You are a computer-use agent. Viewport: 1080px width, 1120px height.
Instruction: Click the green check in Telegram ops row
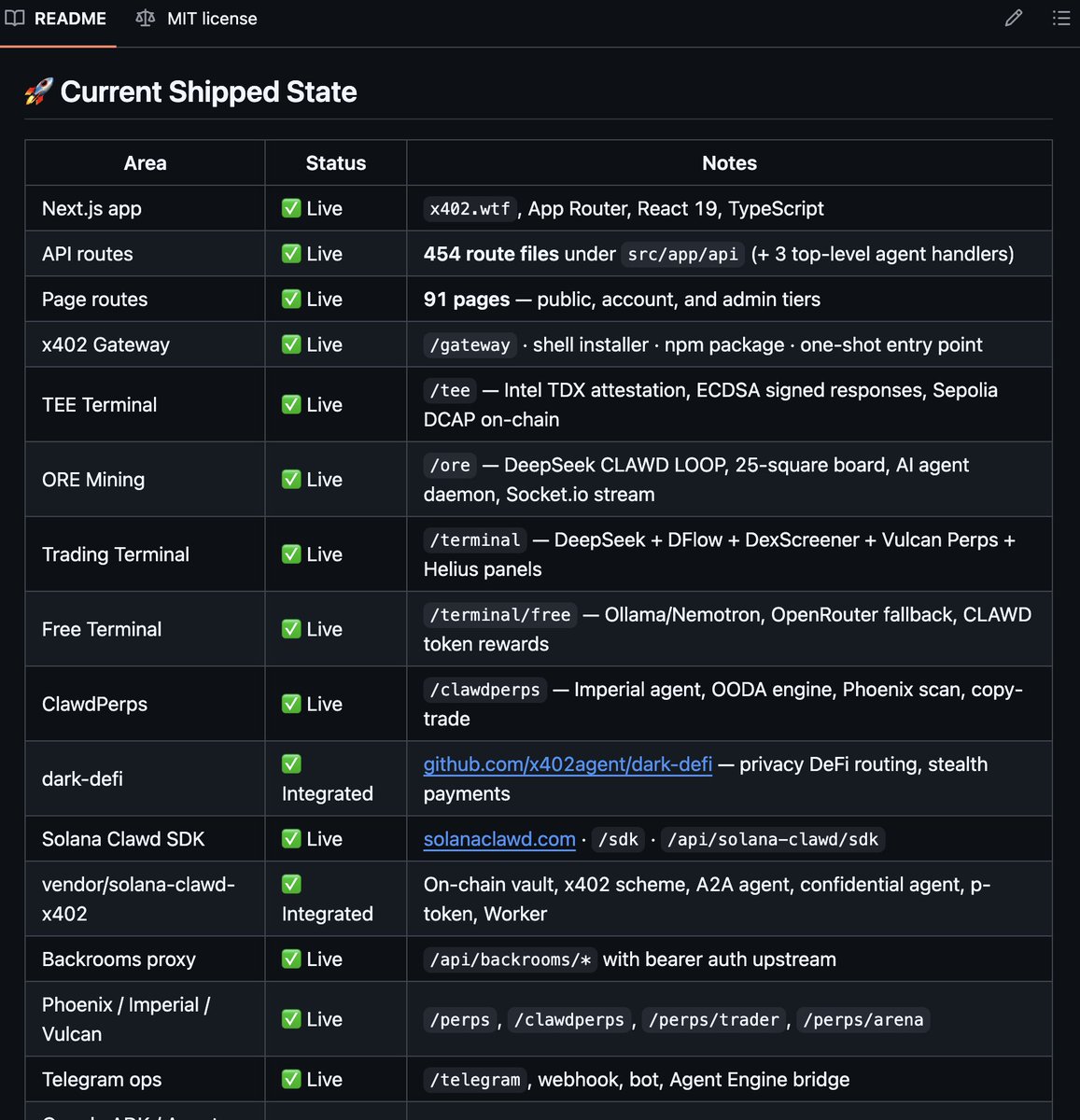coord(291,1080)
